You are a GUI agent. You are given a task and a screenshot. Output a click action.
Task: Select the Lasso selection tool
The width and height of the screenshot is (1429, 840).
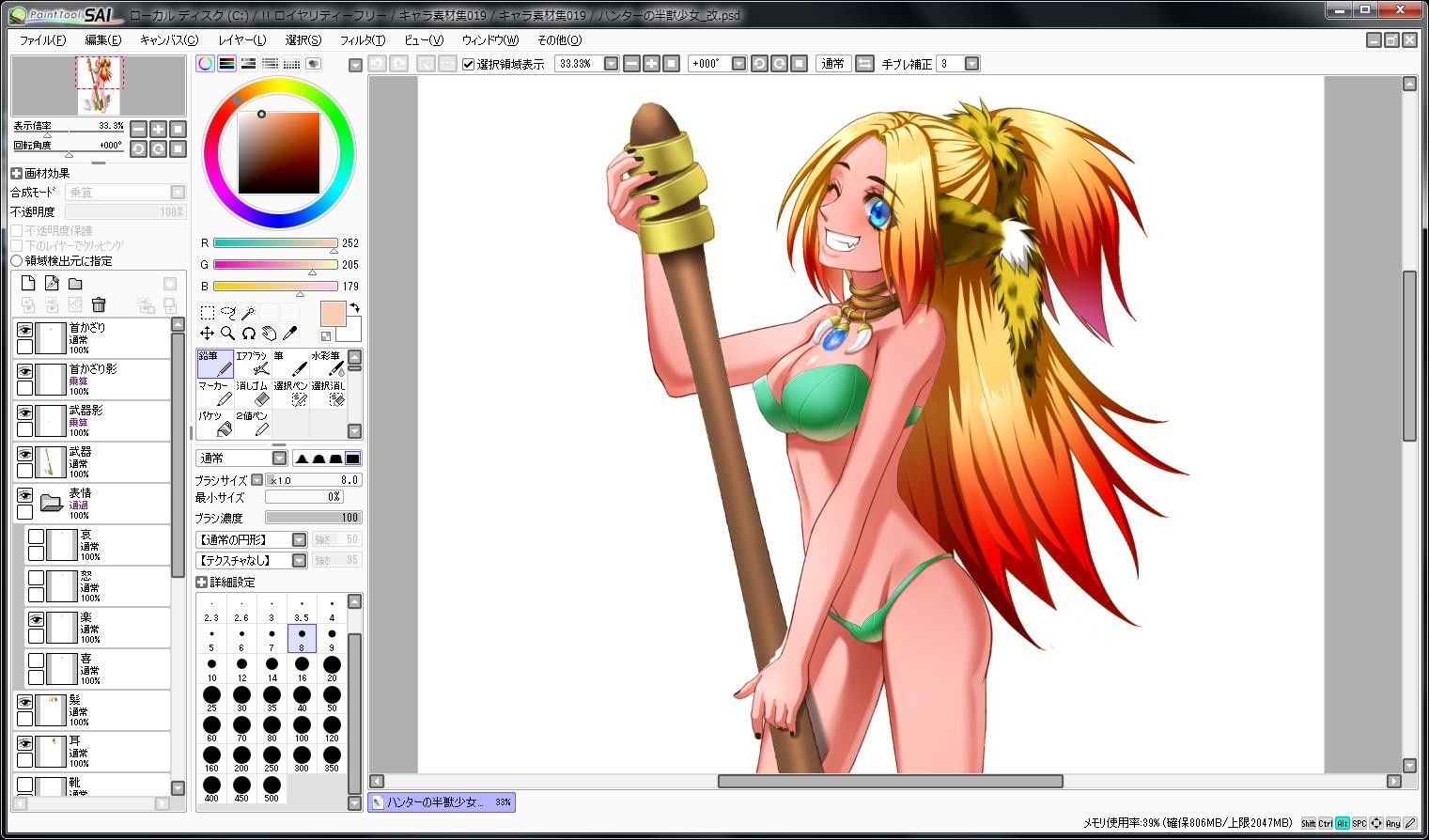click(227, 312)
